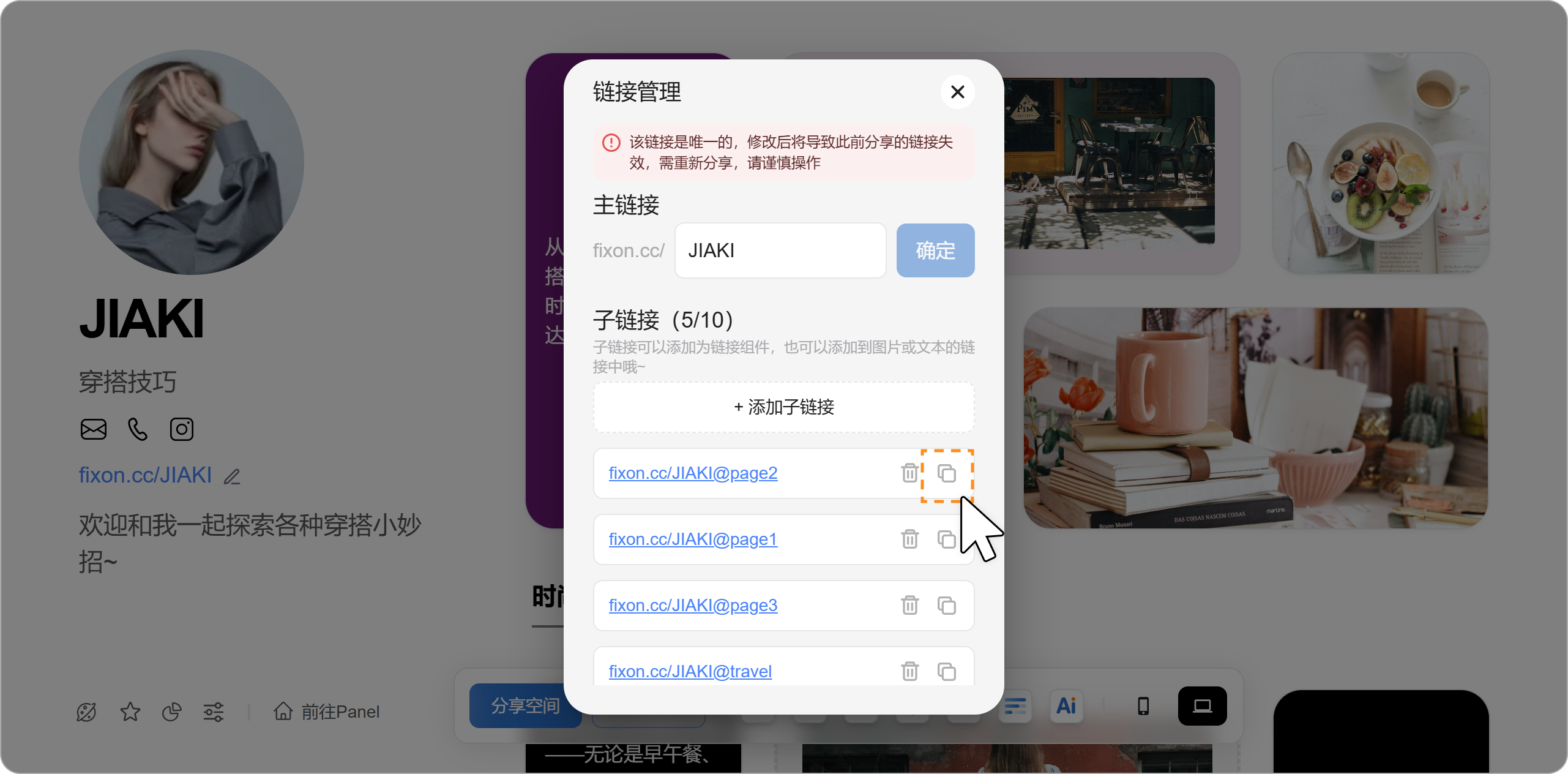
Task: Click the planet explore icon in bottom-left bar
Action: (x=86, y=712)
